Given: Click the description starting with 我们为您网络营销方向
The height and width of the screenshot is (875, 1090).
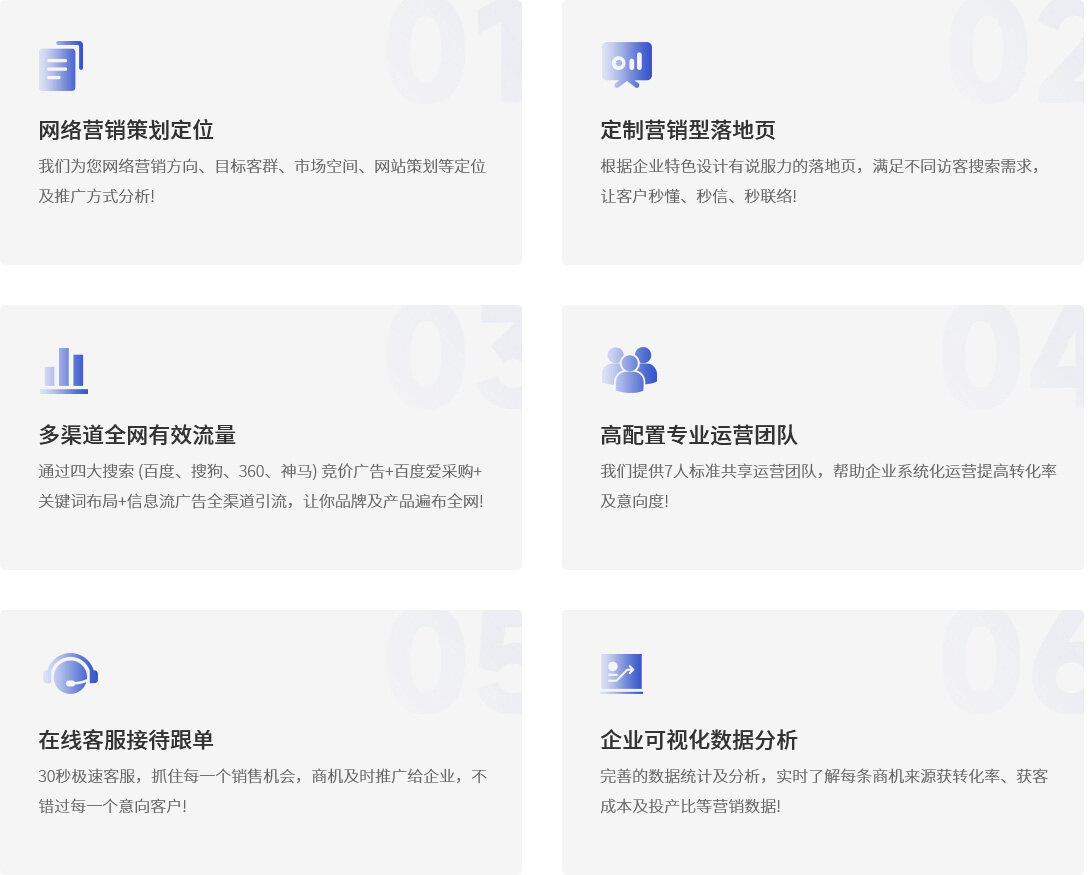Looking at the screenshot, I should click(x=262, y=181).
